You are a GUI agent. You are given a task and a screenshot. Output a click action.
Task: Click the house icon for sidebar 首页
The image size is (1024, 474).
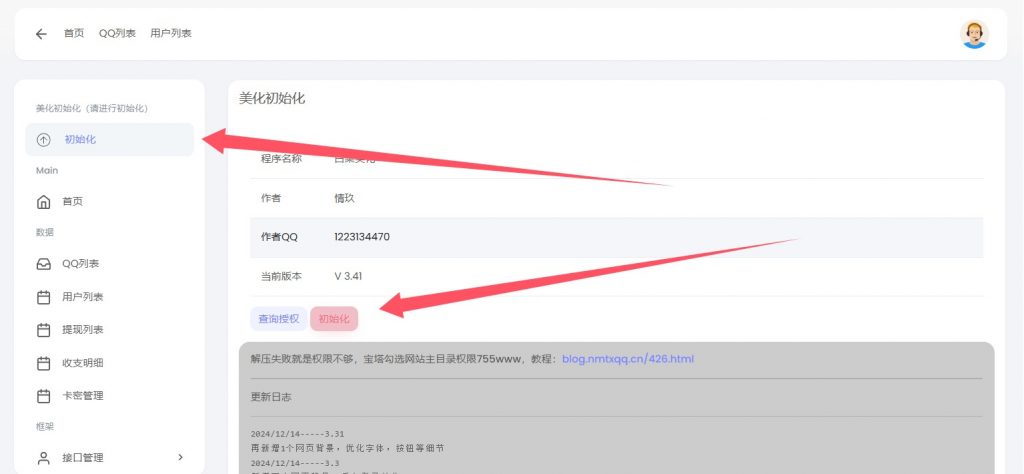click(x=43, y=202)
